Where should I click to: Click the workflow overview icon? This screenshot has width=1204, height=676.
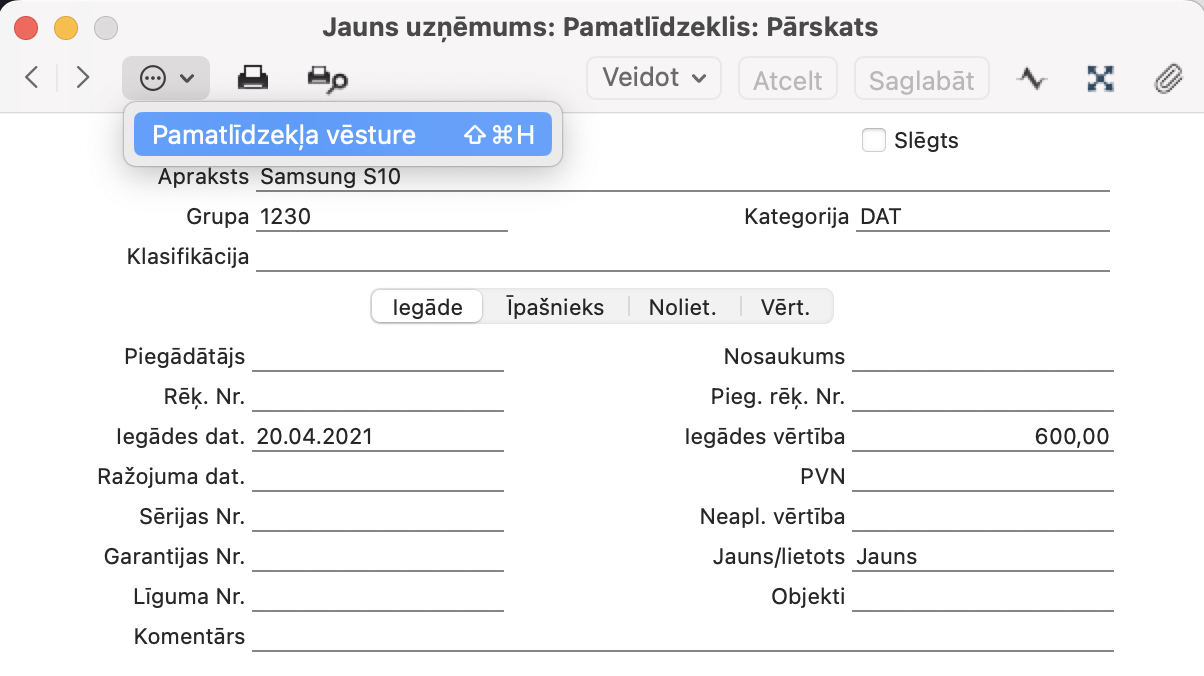1100,78
